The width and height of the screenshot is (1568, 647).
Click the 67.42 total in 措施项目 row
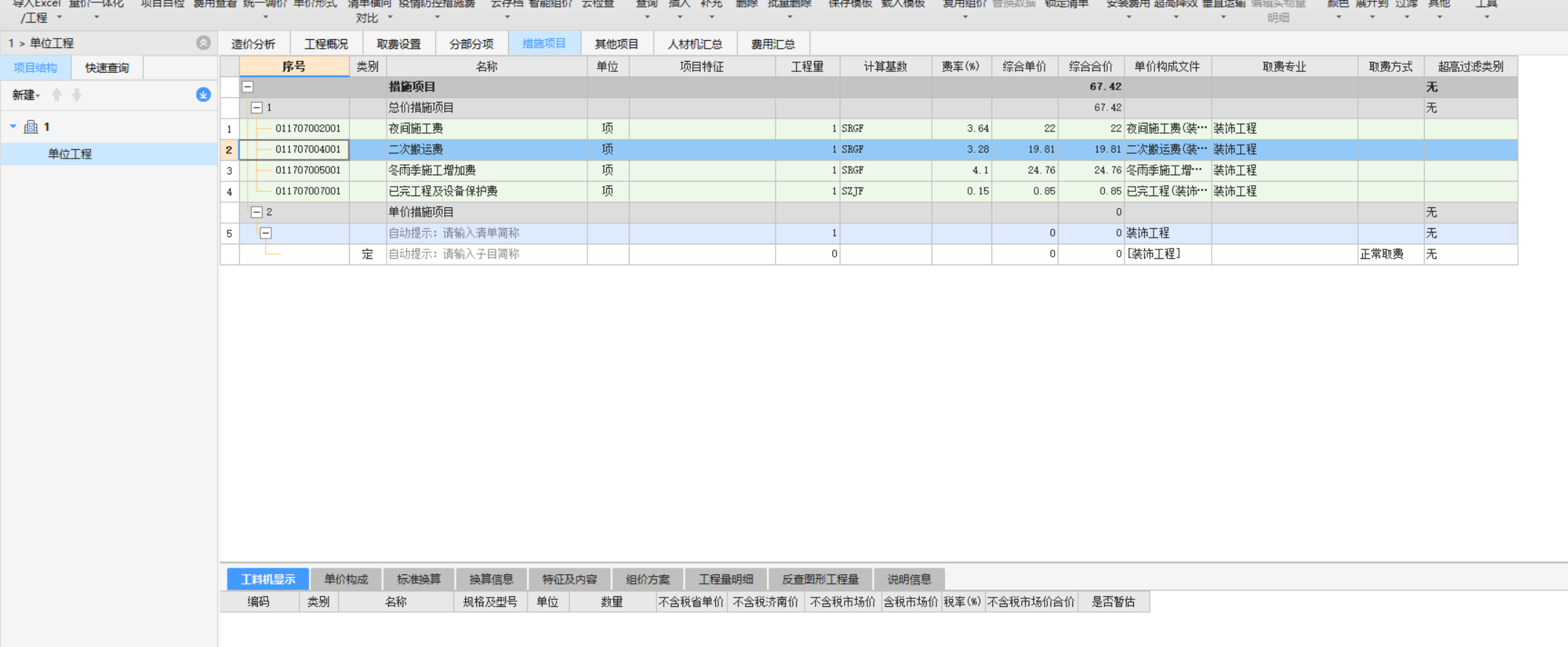[x=1091, y=87]
